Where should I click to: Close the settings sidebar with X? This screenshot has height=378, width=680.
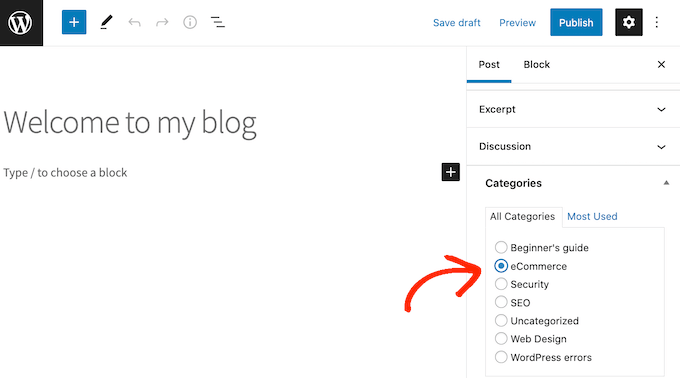tap(661, 65)
